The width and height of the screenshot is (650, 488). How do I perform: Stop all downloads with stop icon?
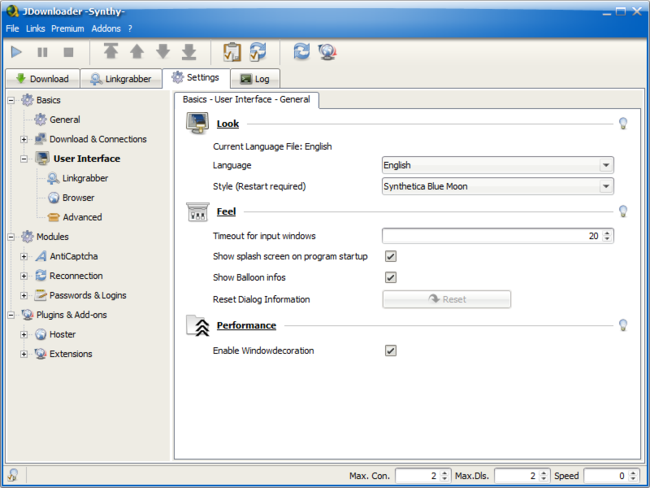click(68, 52)
